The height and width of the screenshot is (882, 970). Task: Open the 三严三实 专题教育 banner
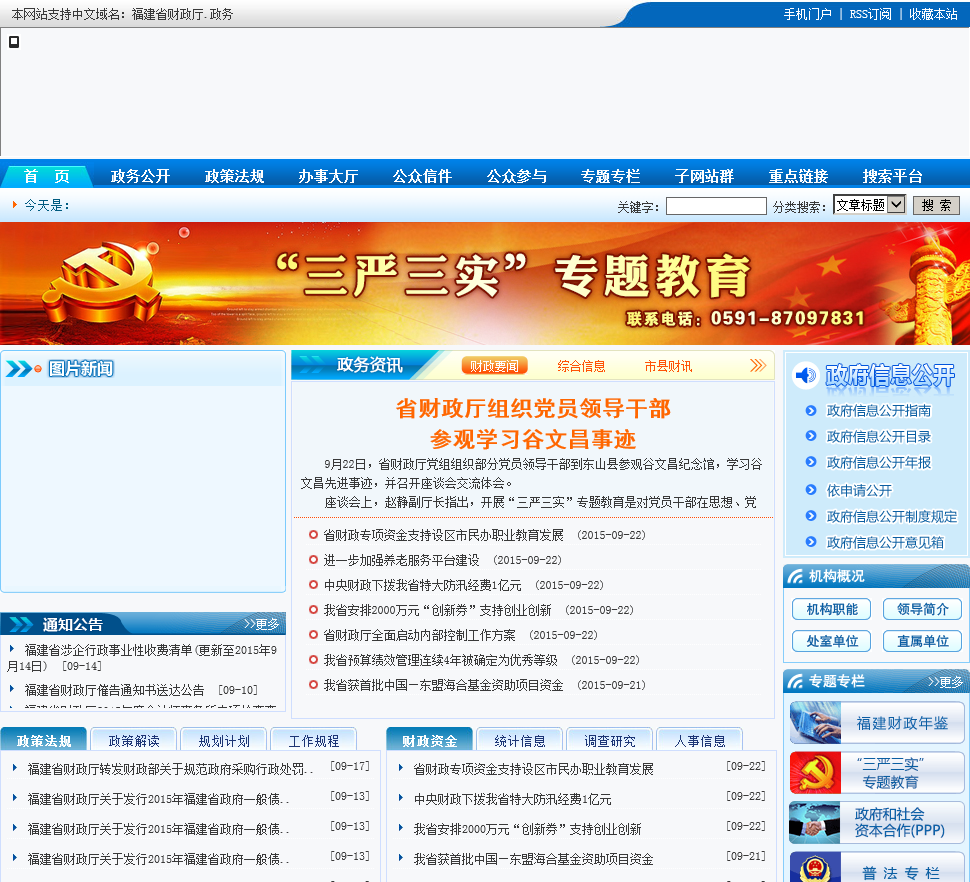coord(485,283)
